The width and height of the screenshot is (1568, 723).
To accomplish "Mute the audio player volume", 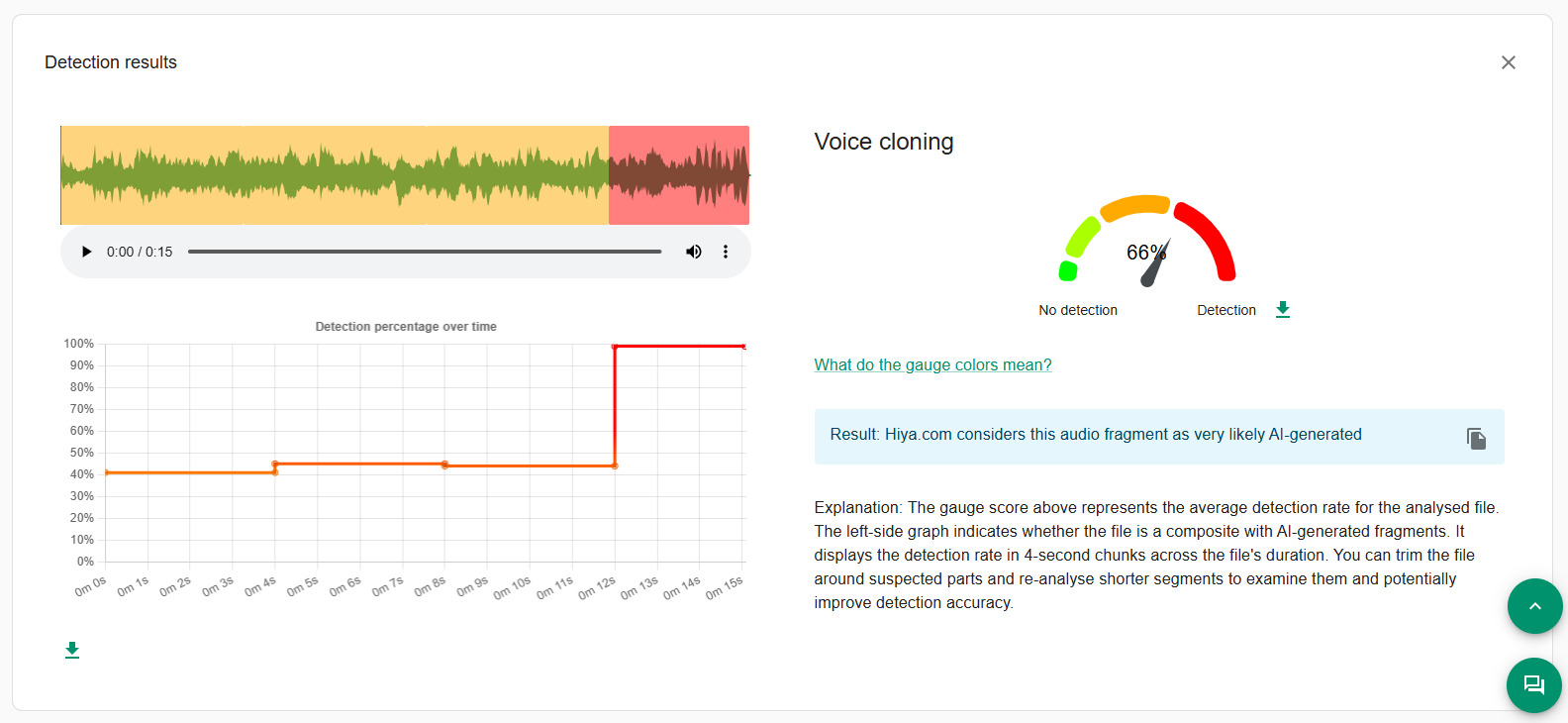I will tap(694, 252).
